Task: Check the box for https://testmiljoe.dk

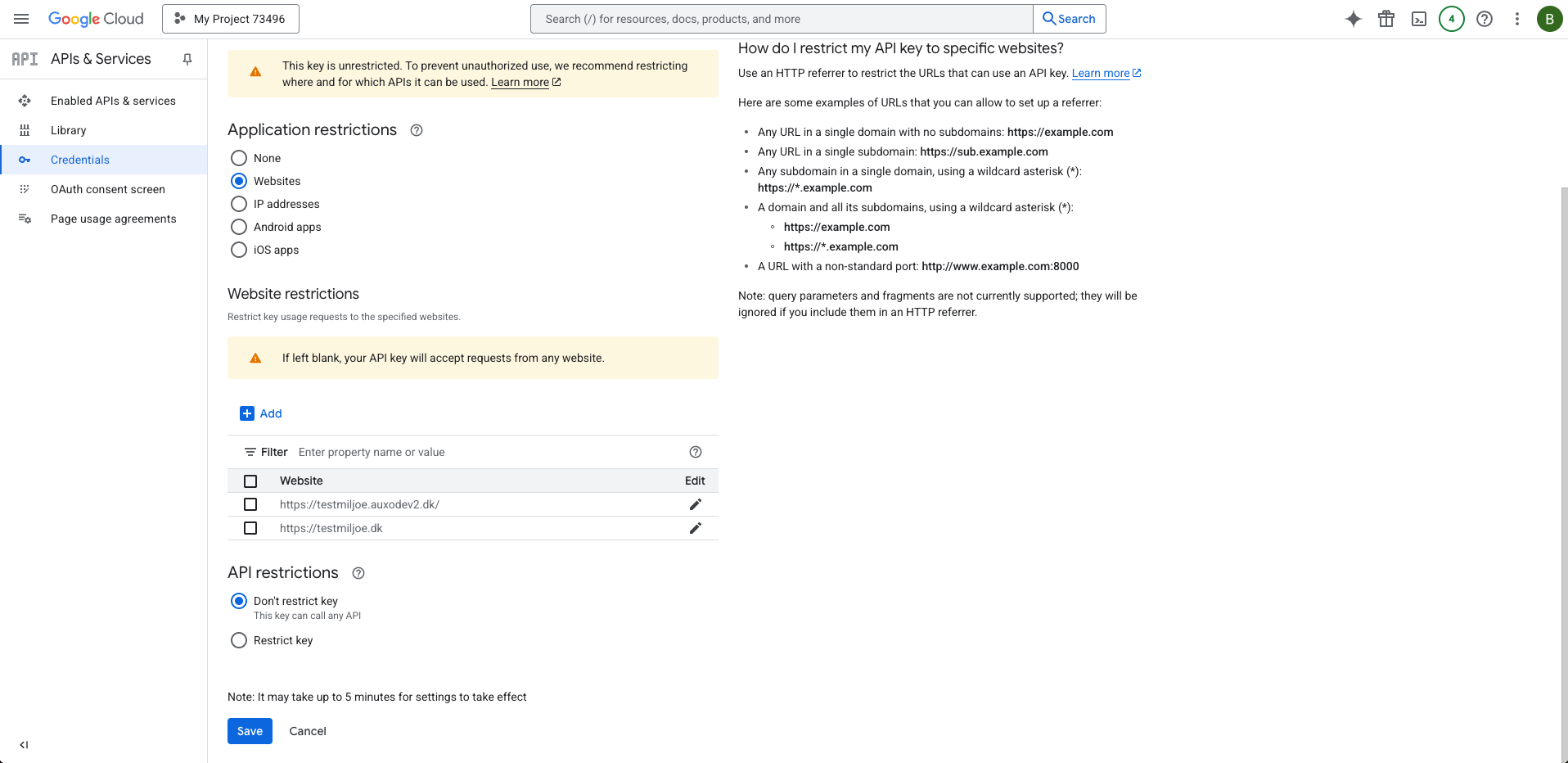Action: [250, 528]
